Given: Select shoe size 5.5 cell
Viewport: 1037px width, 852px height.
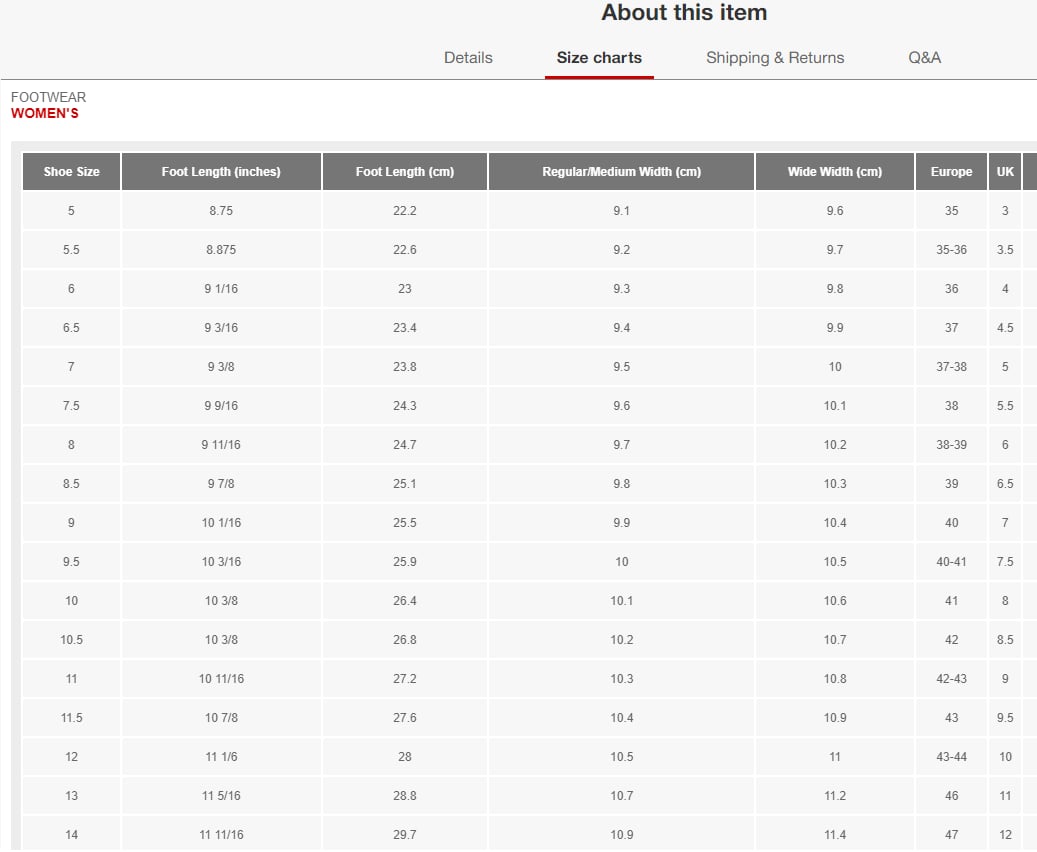Looking at the screenshot, I should tap(71, 249).
